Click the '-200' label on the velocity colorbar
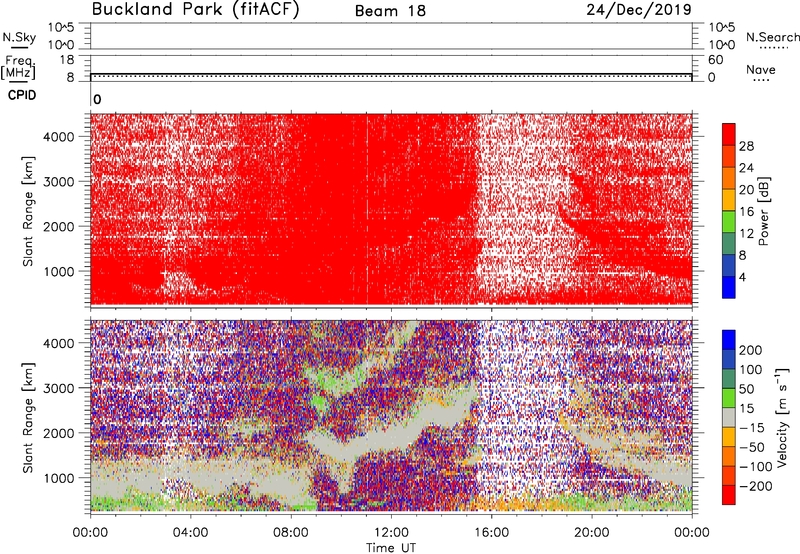 click(x=756, y=486)
